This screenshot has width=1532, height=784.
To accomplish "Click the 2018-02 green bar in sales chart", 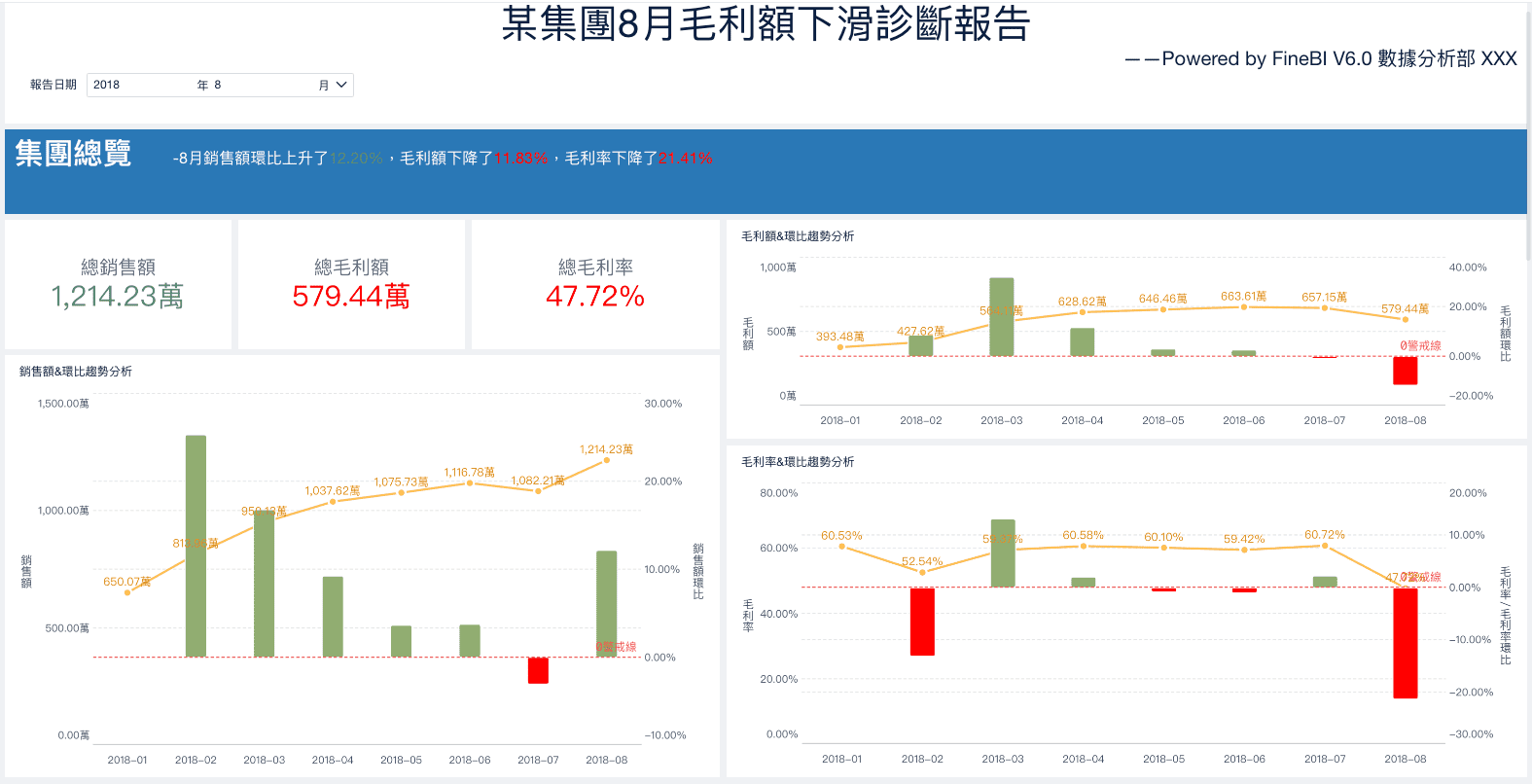I will point(196,547).
